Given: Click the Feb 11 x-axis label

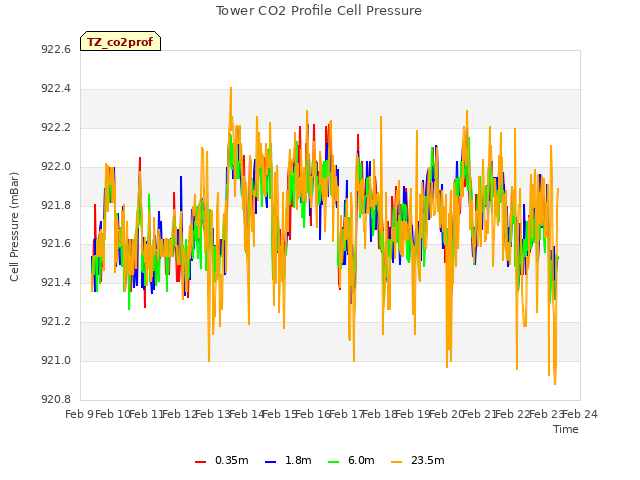Looking at the screenshot, I should [x=146, y=414].
